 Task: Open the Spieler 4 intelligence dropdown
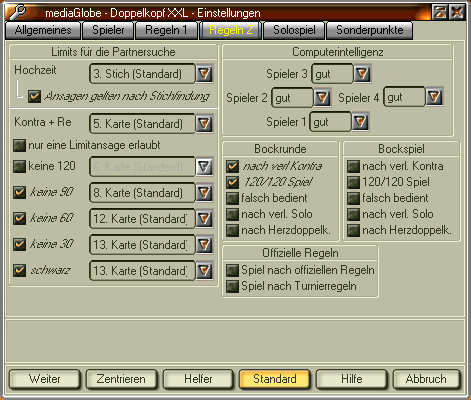[x=434, y=97]
